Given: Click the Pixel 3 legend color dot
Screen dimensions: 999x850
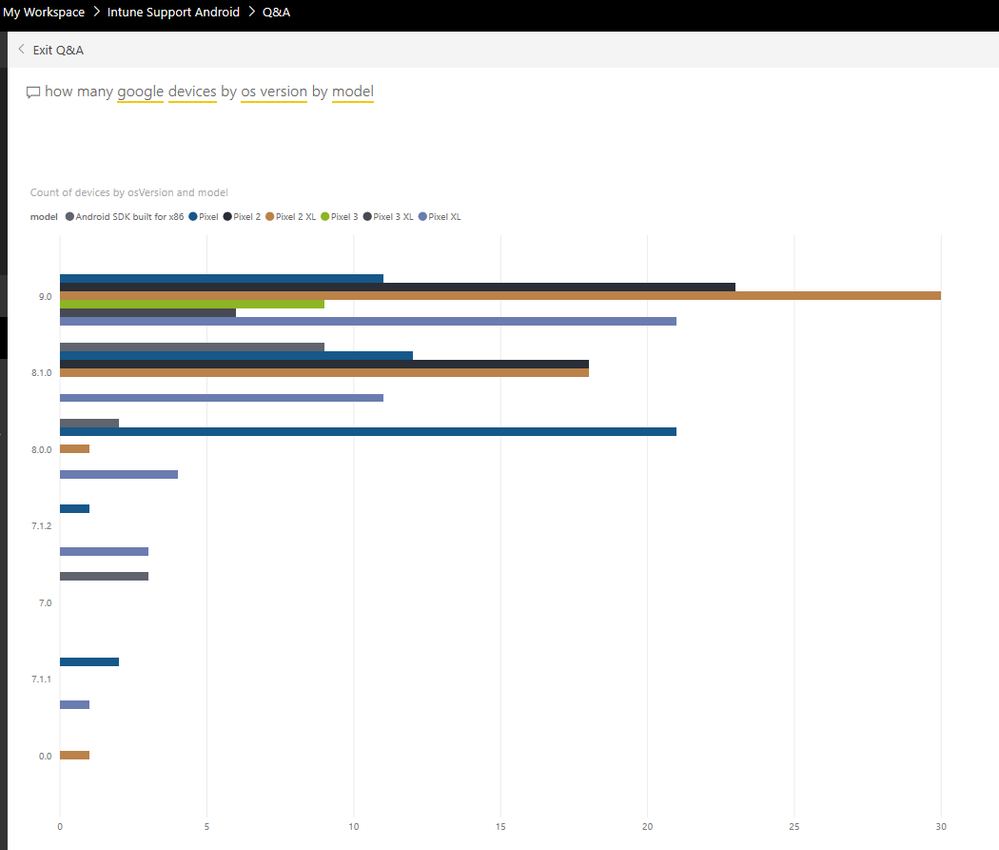Looking at the screenshot, I should pos(325,217).
